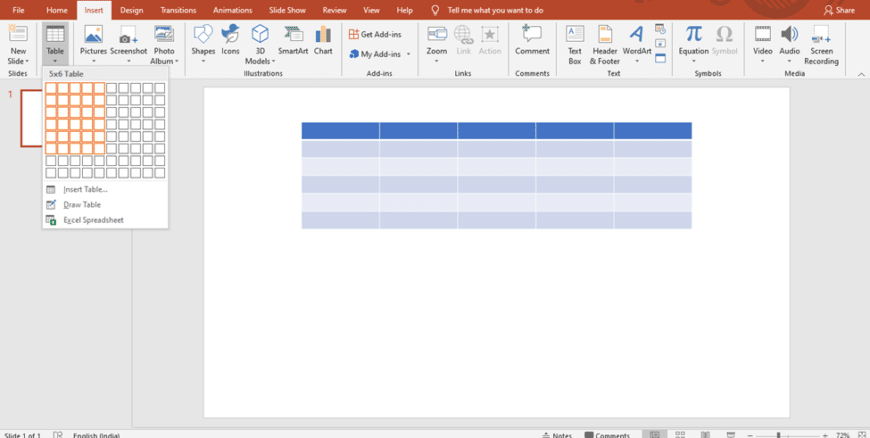This screenshot has height=438, width=870.
Task: Switch to the Design tab
Action: click(x=132, y=10)
